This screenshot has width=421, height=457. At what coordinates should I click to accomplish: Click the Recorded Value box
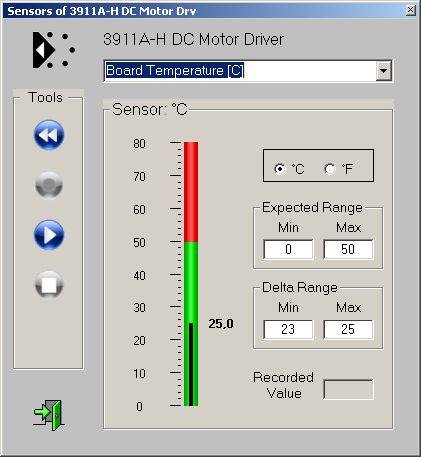tap(348, 389)
